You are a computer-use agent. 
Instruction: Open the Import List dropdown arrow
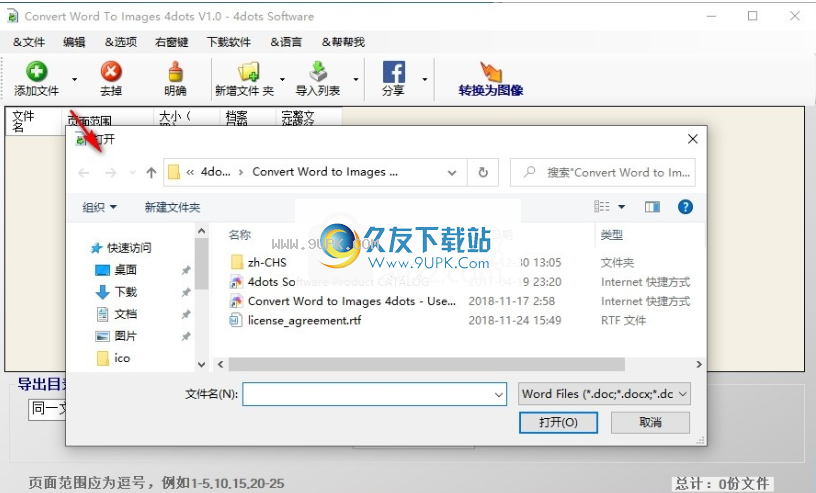[356, 79]
